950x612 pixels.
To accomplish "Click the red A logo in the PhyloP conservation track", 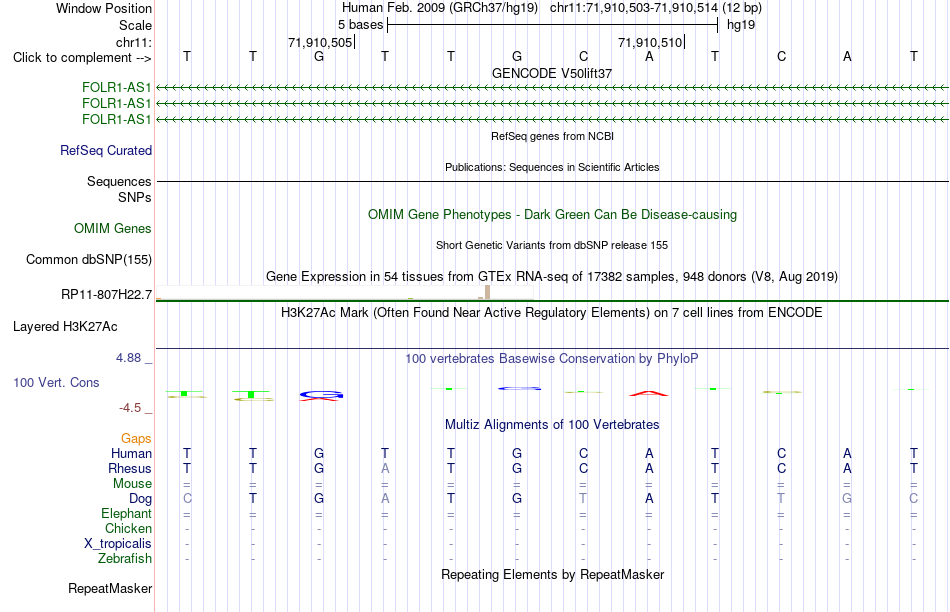I will (x=649, y=393).
